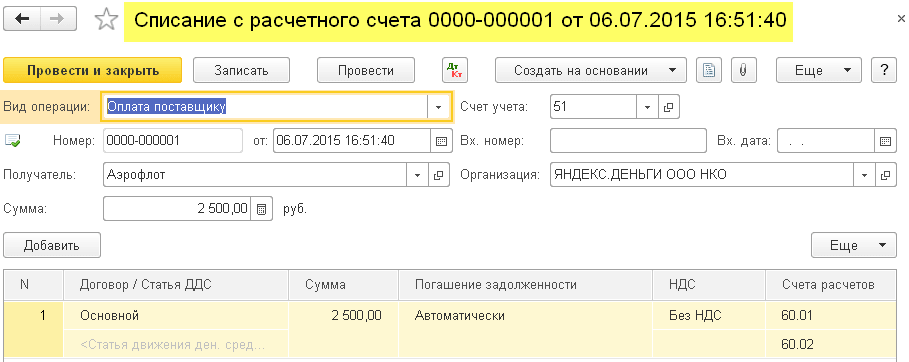Edit the document date field
Image resolution: width=909 pixels, height=362 pixels.
click(x=352, y=140)
